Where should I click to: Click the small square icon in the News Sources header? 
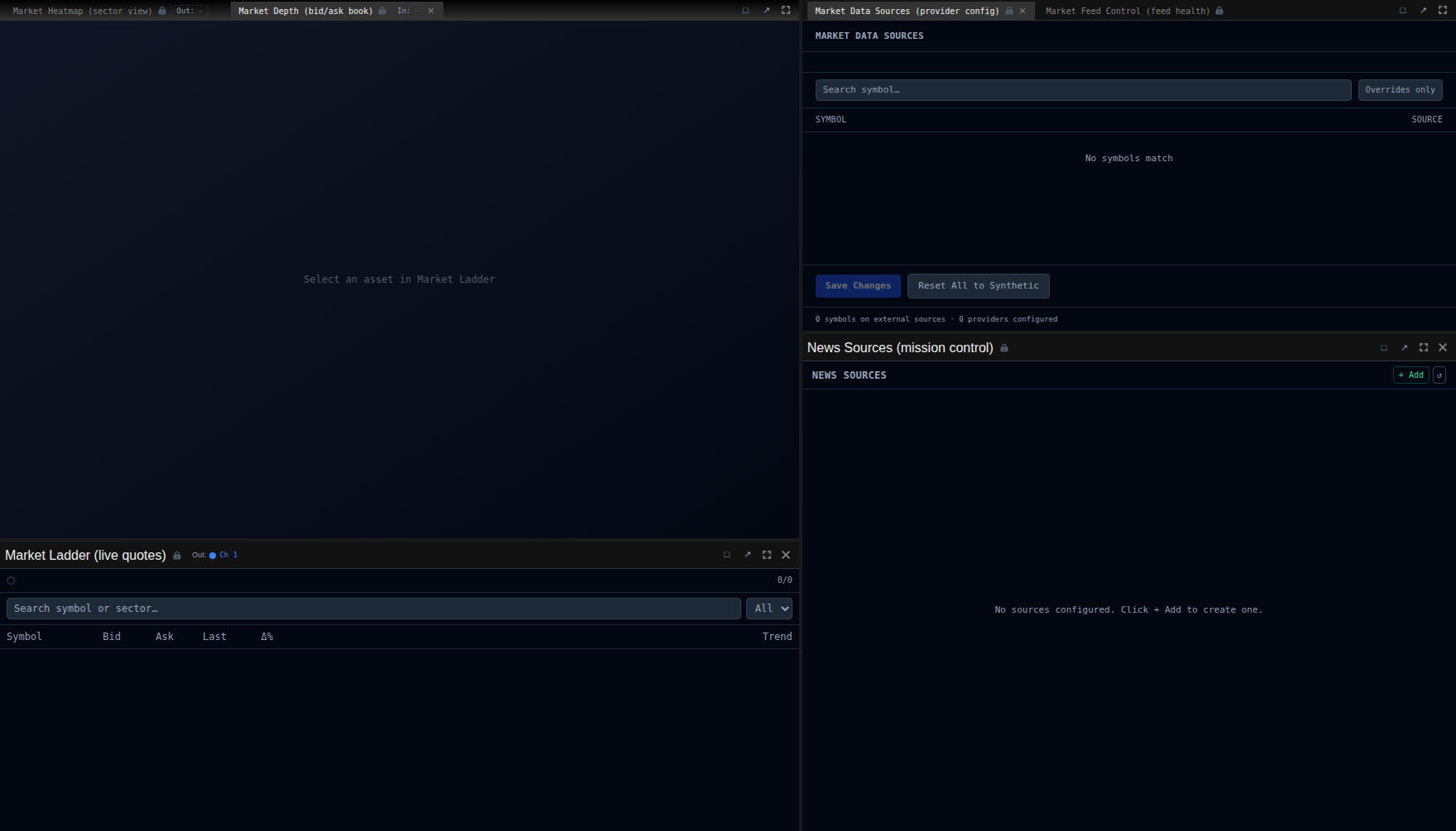pyautogui.click(x=1384, y=347)
